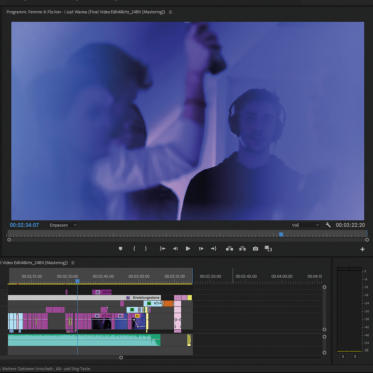Image resolution: width=373 pixels, height=373 pixels.
Task: Open the timeline panel sequence tab menu
Action: coord(73,263)
